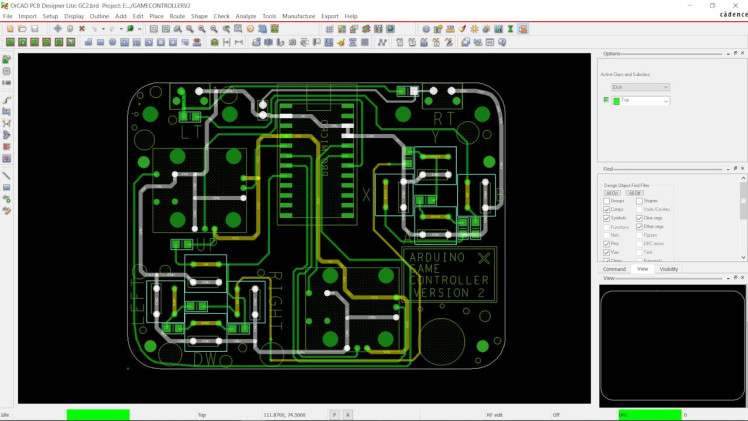Click the Save design icon
Screen dimensions: 748x421
coord(33,29)
